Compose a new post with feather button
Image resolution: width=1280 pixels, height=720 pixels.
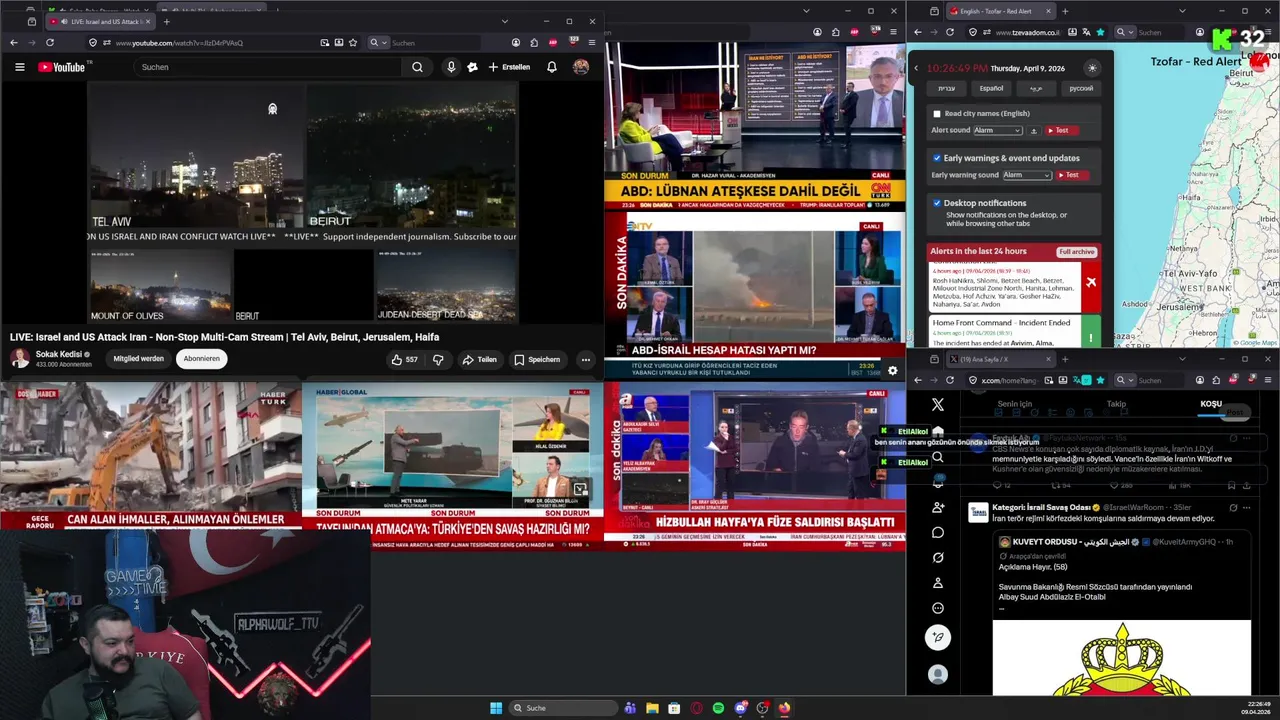coord(937,637)
